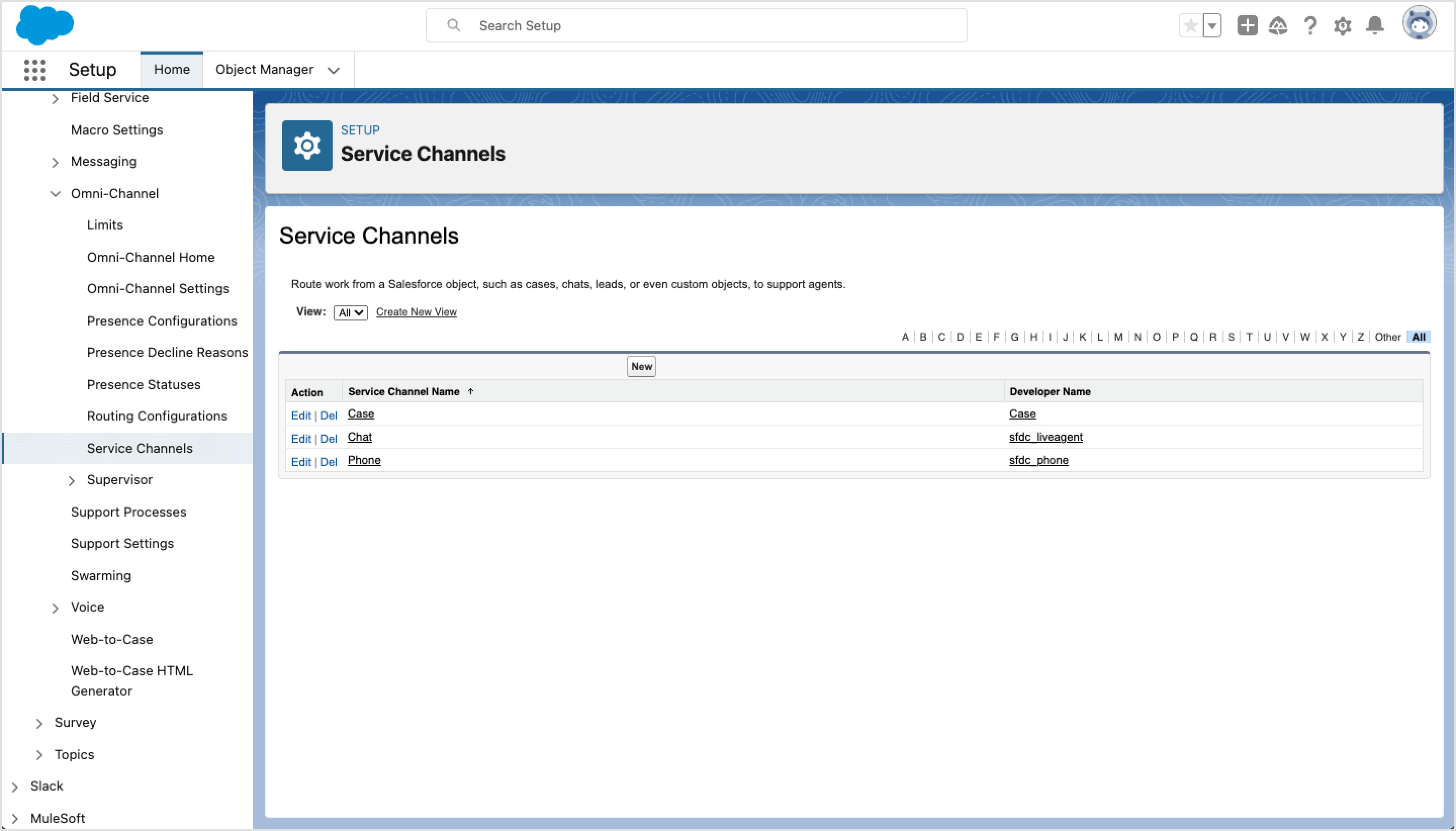Click the help question mark icon
The image size is (1456, 831).
(x=1310, y=26)
